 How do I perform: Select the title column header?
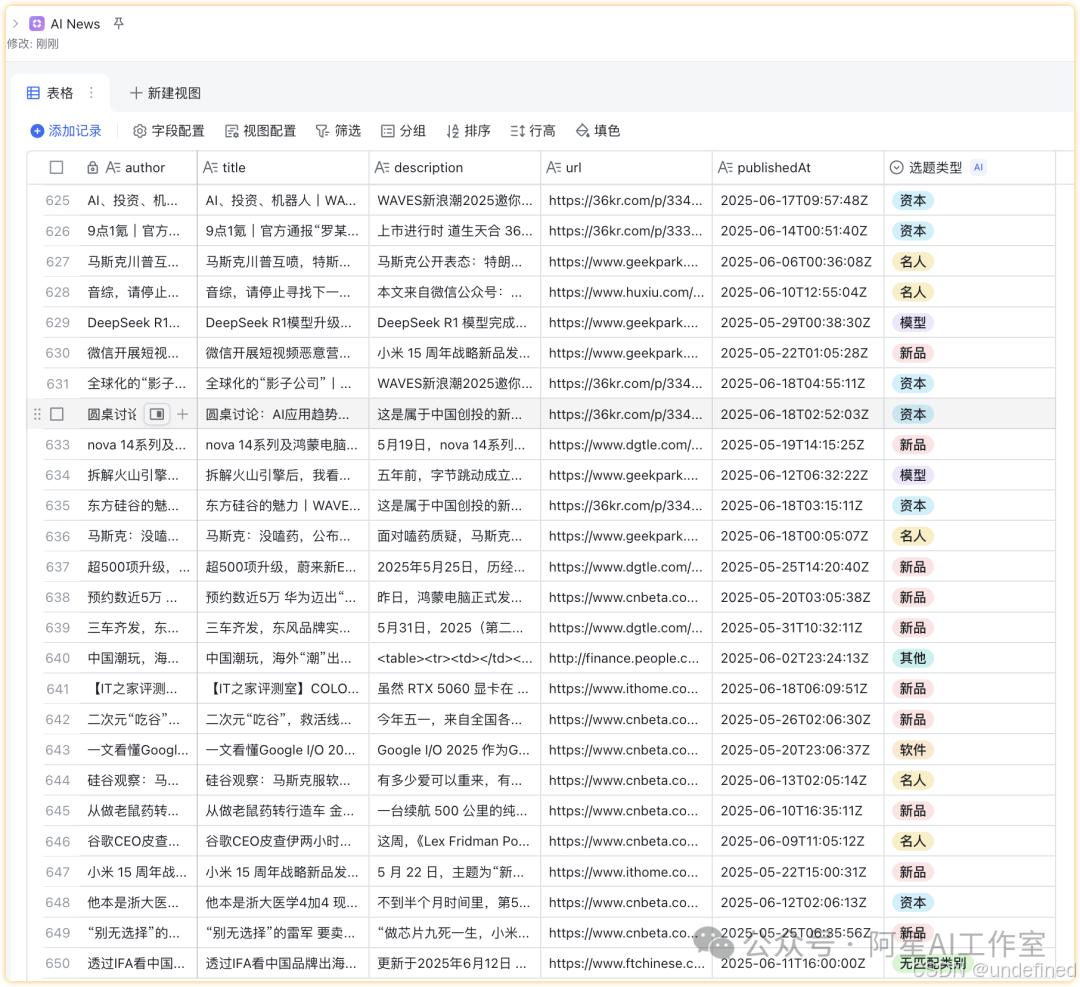click(282, 167)
